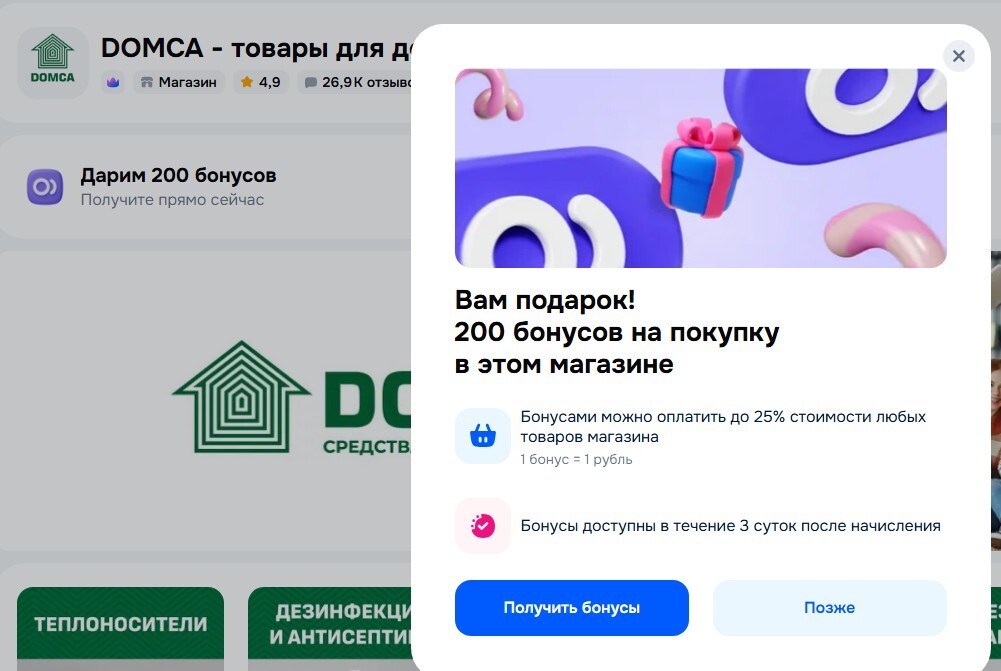Click the purple crown premium badge
Viewport: 1001px width, 671px height.
pyautogui.click(x=113, y=82)
